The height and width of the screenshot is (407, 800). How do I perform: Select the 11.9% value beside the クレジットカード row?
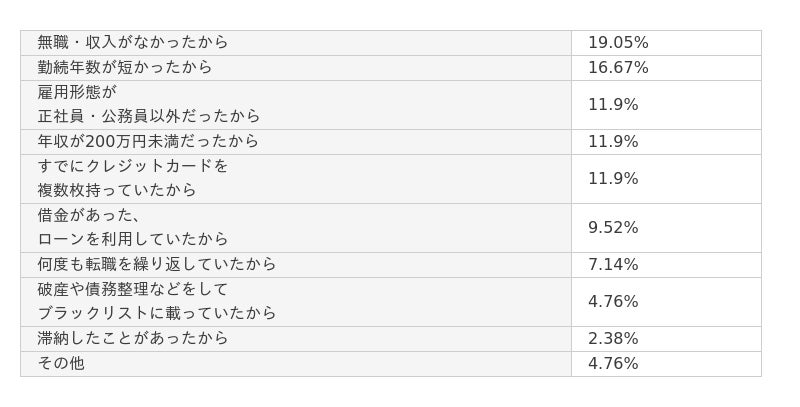[613, 179]
